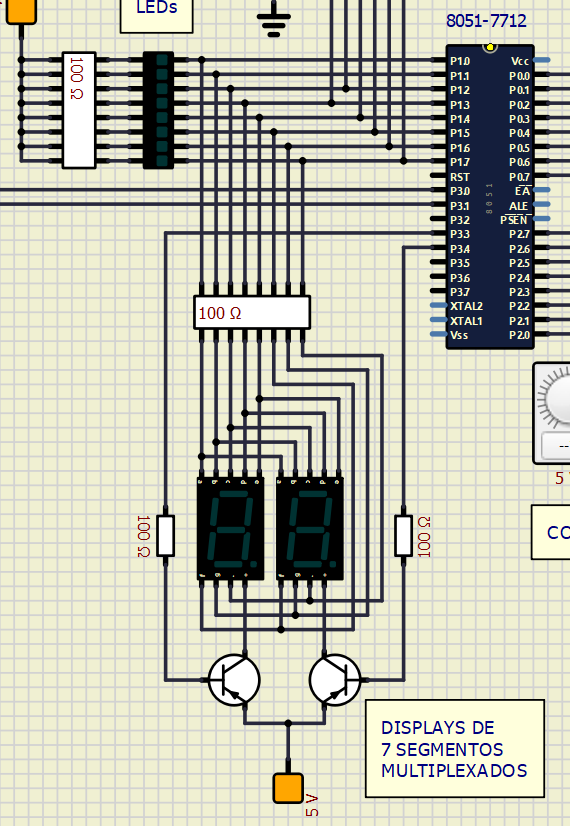Click the left seven-segment display
The image size is (570, 826).
tap(230, 528)
